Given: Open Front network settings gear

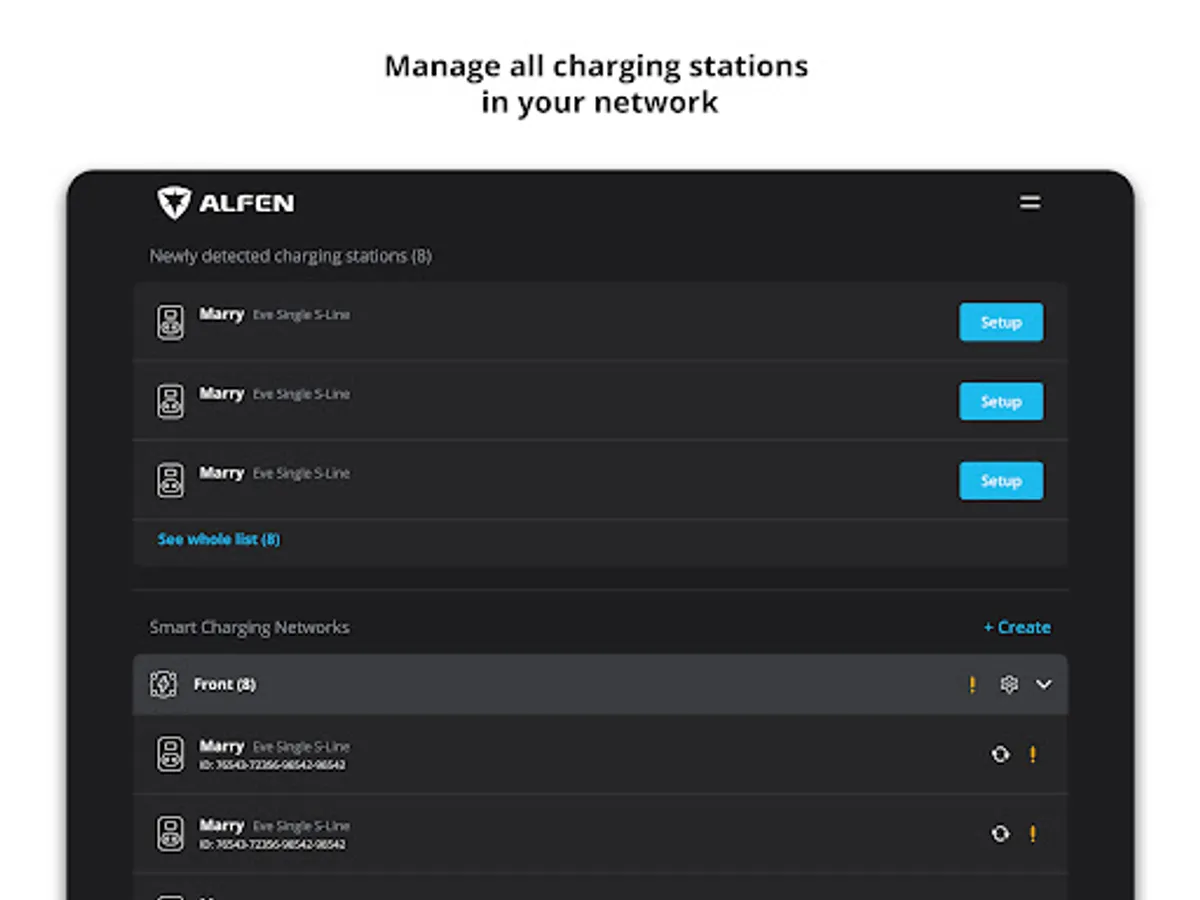Looking at the screenshot, I should tap(1009, 685).
